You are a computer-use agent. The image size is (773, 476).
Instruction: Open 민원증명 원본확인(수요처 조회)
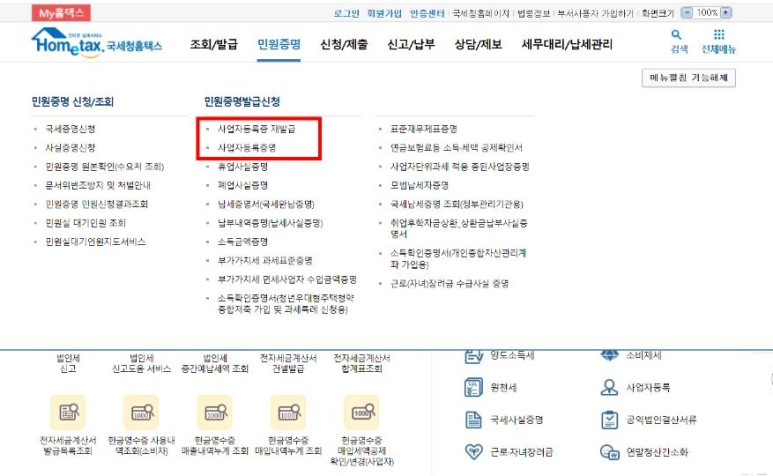pos(105,167)
